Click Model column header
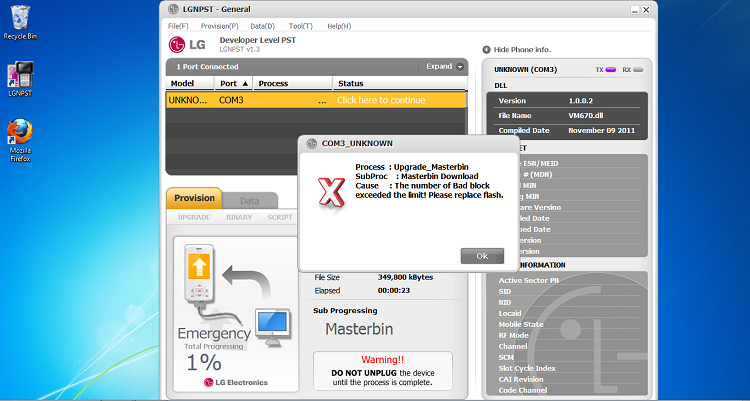This screenshot has height=401, width=750. pos(190,83)
